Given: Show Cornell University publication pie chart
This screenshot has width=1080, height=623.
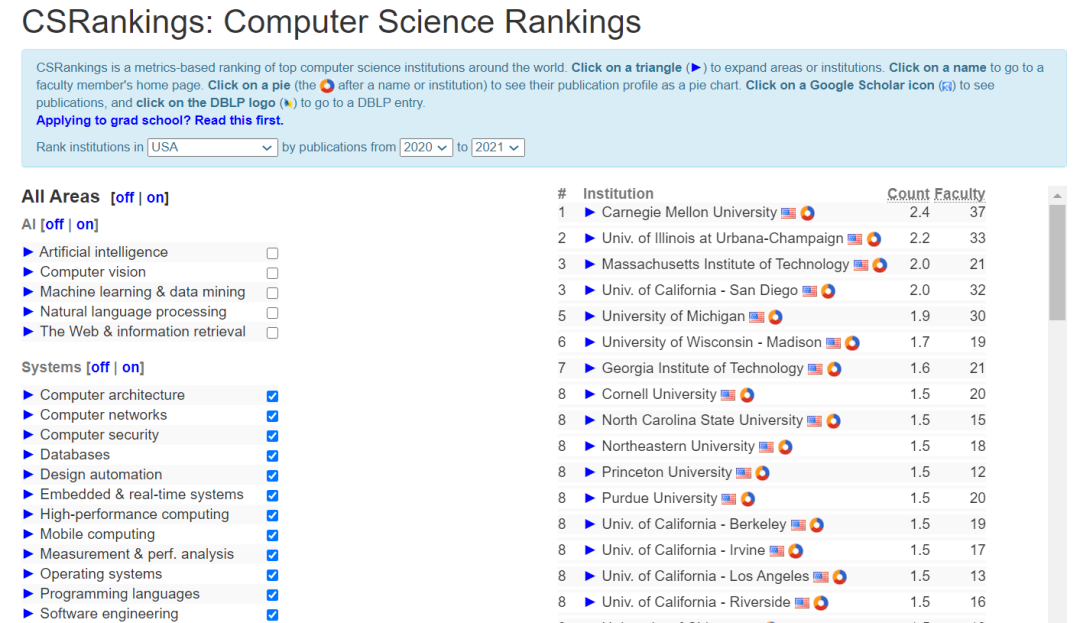Looking at the screenshot, I should coord(747,395).
